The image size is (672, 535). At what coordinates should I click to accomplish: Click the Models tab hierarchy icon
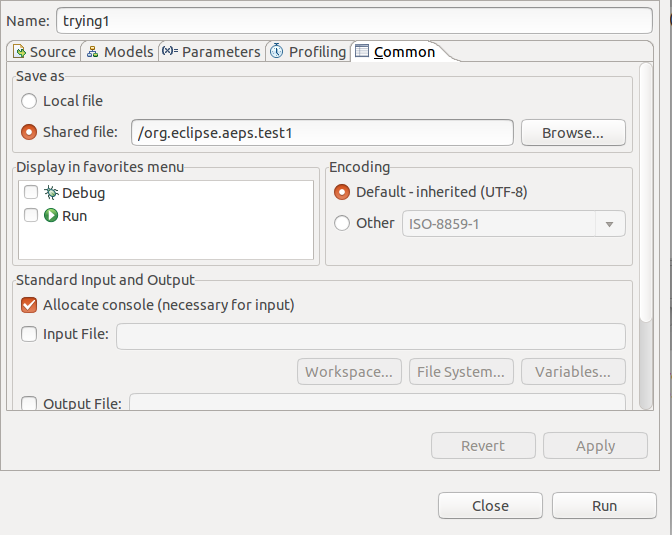pyautogui.click(x=93, y=52)
